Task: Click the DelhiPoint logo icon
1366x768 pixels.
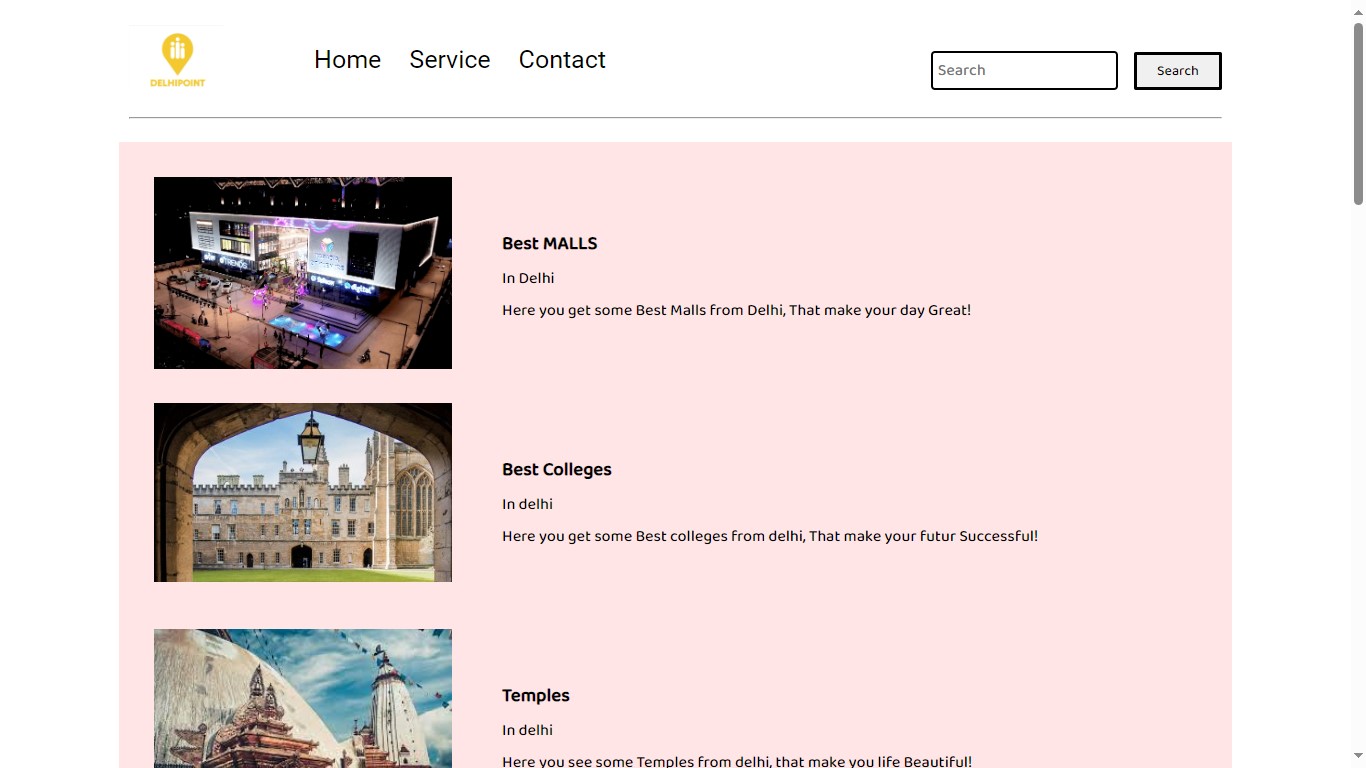Action: click(177, 60)
